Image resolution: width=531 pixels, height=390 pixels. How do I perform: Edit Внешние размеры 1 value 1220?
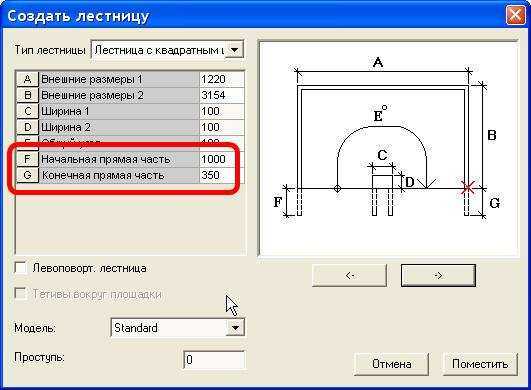pyautogui.click(x=221, y=79)
